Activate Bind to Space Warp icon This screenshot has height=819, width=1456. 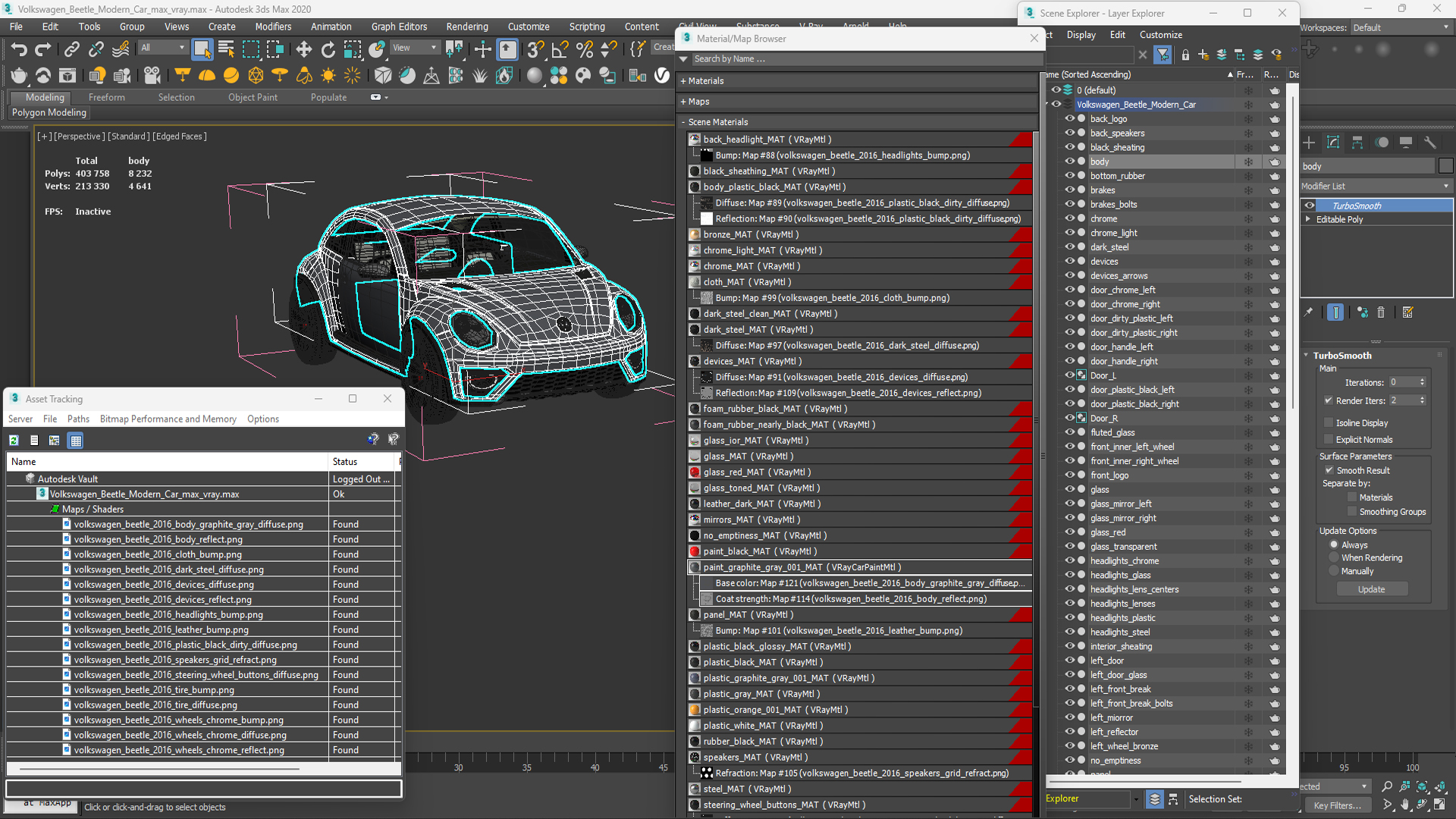pos(121,49)
